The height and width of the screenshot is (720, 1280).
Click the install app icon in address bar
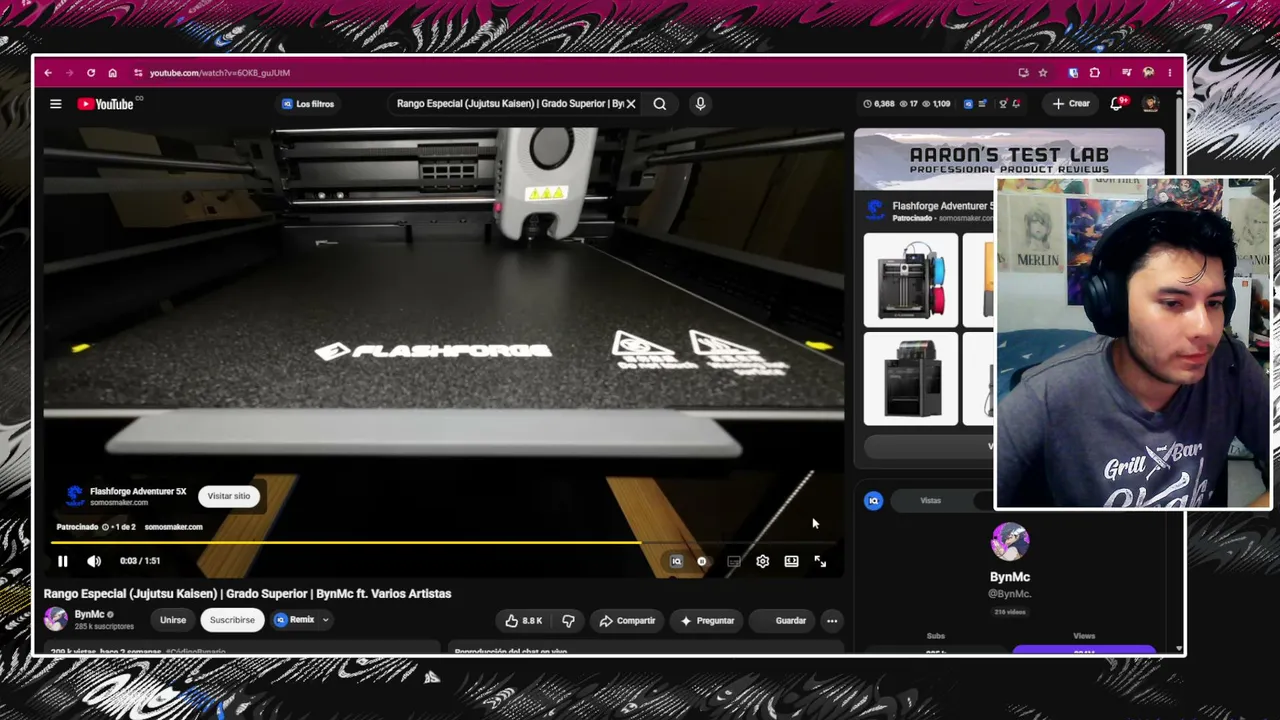[1023, 73]
